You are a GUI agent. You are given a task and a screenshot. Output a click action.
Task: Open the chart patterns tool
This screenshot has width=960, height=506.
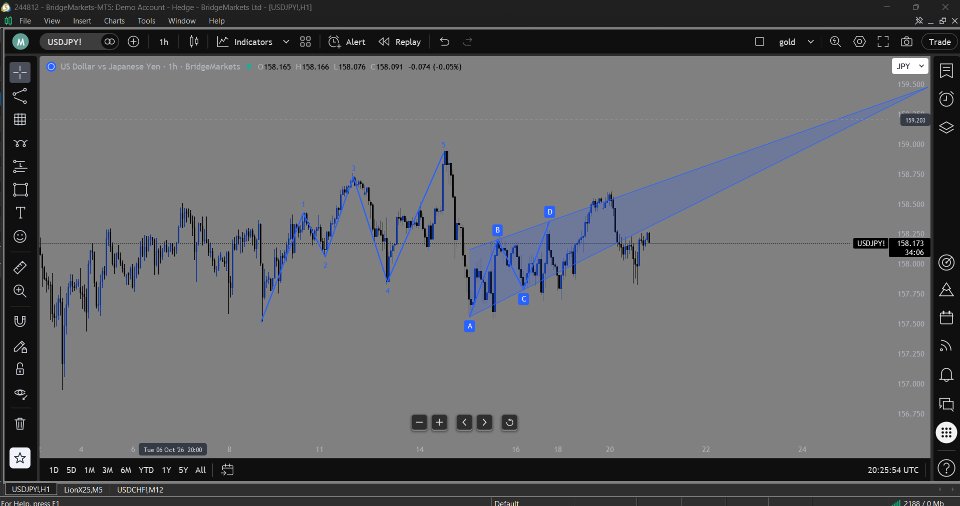click(20, 143)
